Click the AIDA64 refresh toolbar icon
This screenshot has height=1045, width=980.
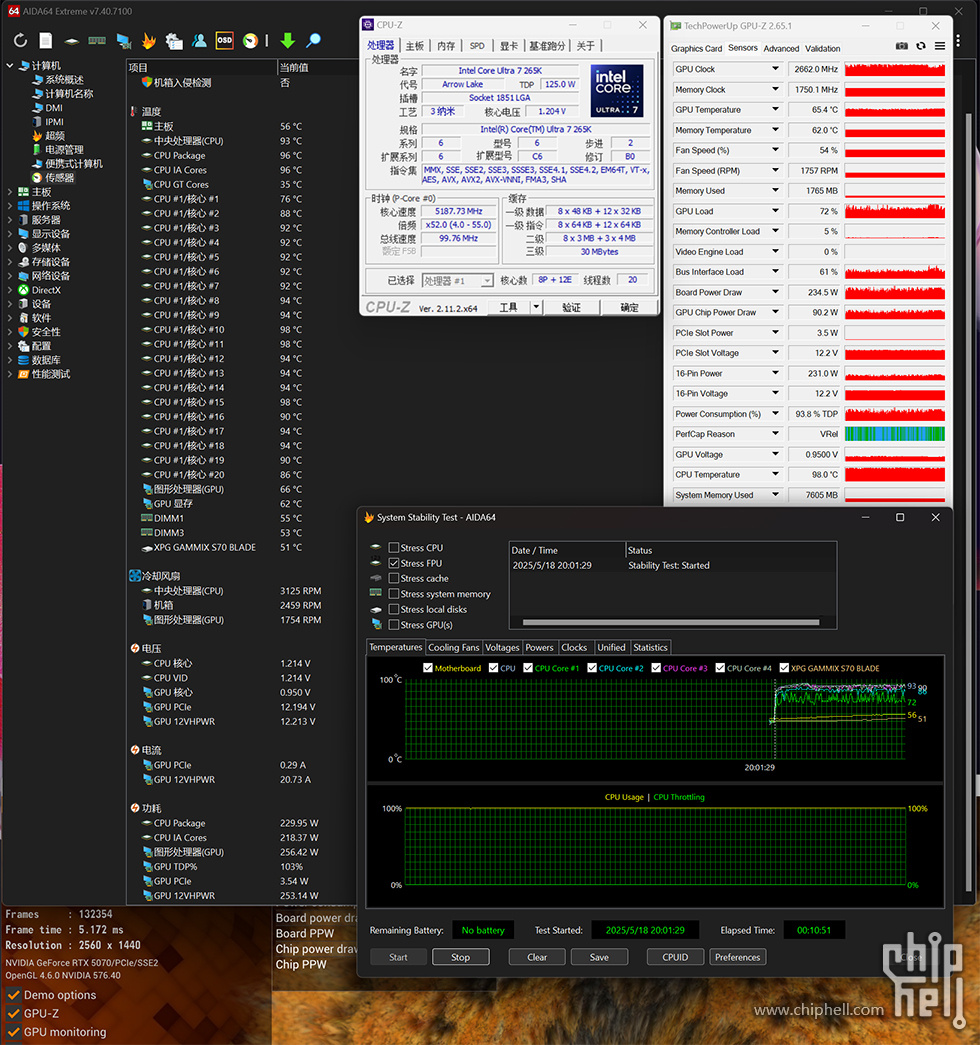click(x=21, y=41)
